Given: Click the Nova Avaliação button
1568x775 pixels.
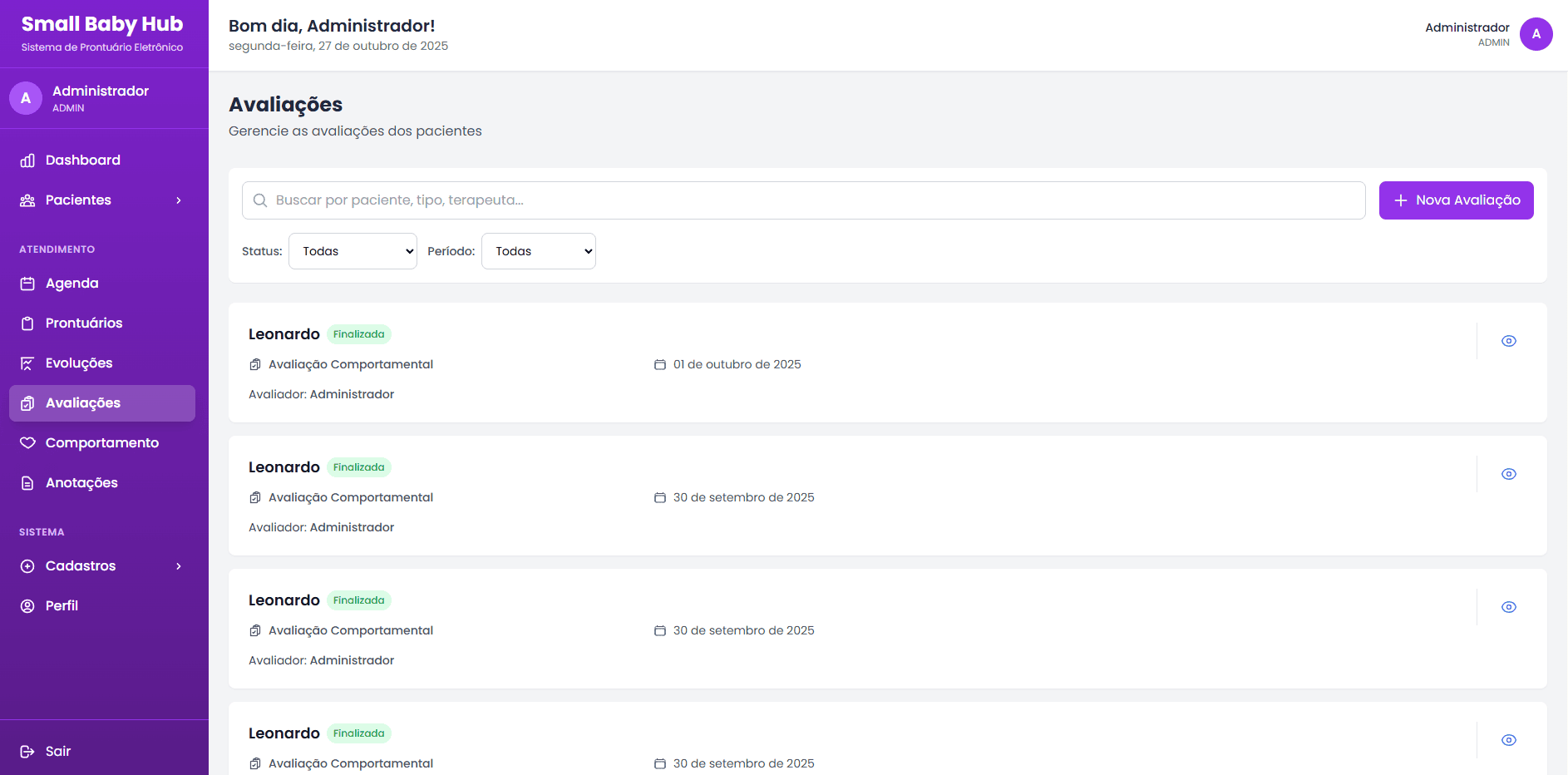Looking at the screenshot, I should pos(1456,200).
